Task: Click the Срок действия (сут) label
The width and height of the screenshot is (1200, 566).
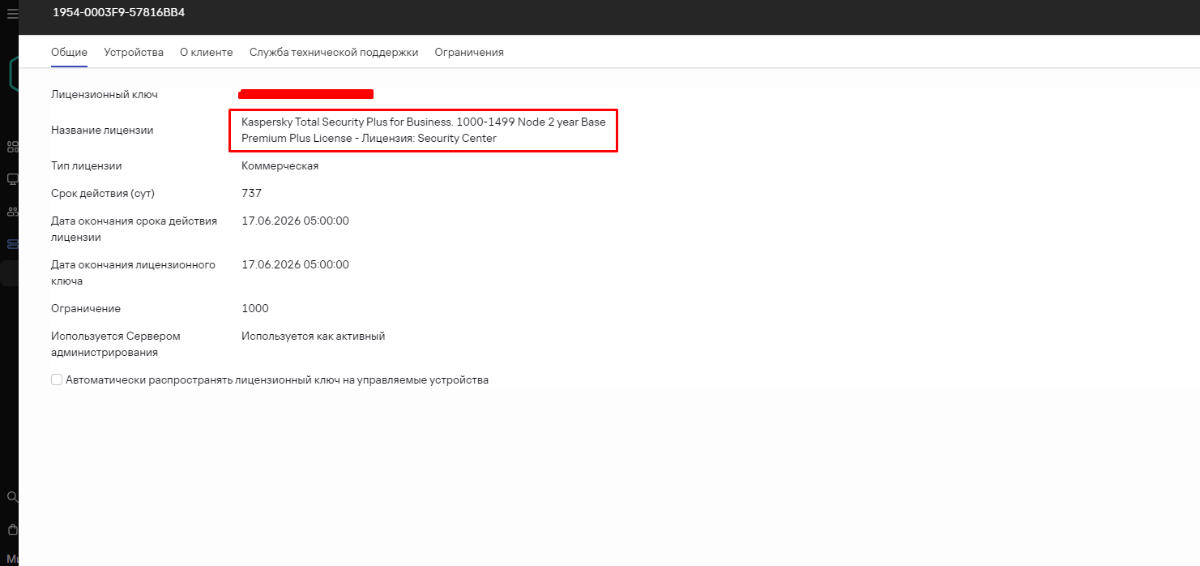Action: [x=103, y=193]
